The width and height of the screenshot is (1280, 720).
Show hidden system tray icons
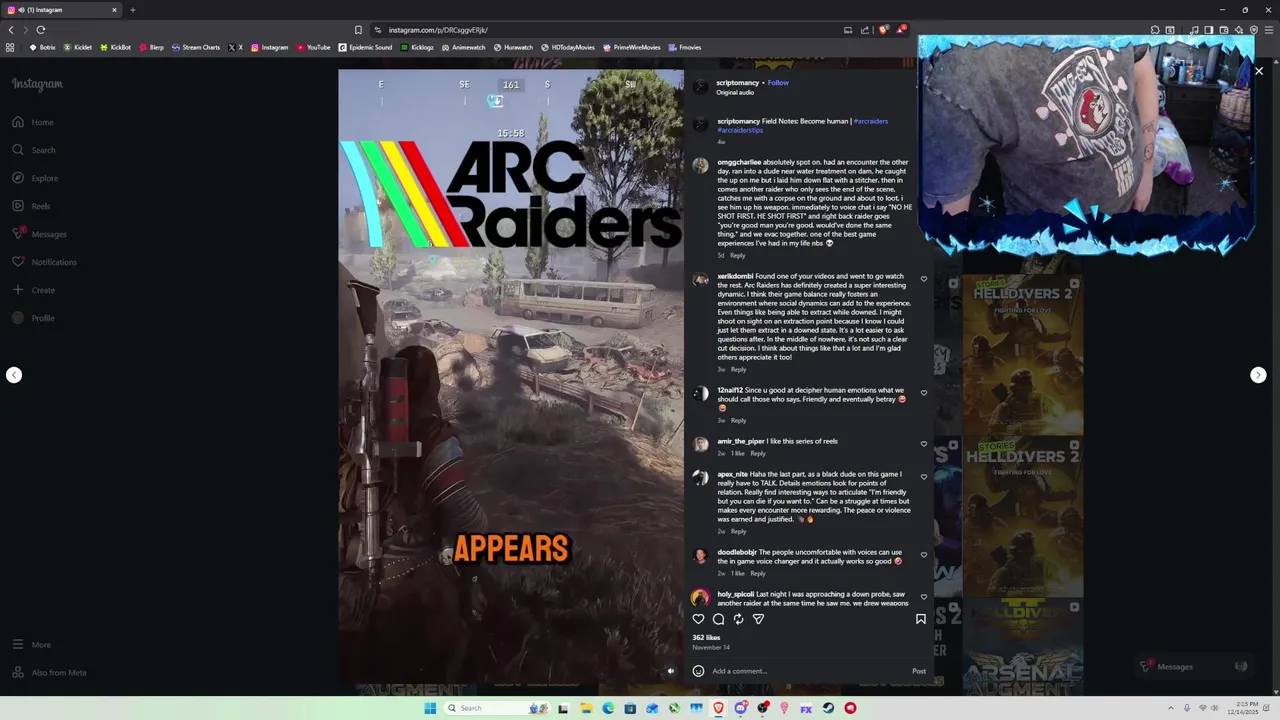tap(1171, 708)
